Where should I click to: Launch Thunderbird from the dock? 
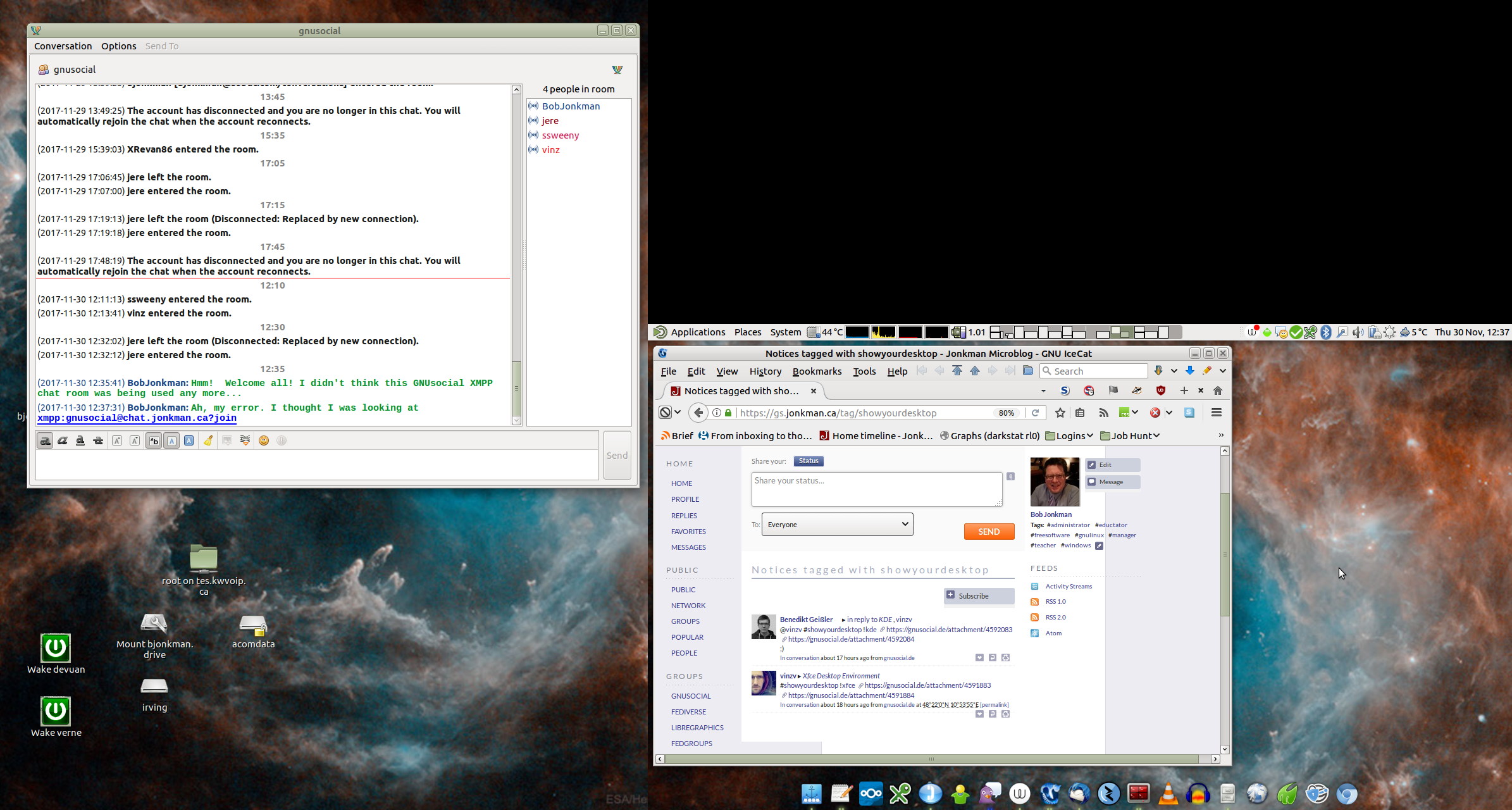(1079, 794)
